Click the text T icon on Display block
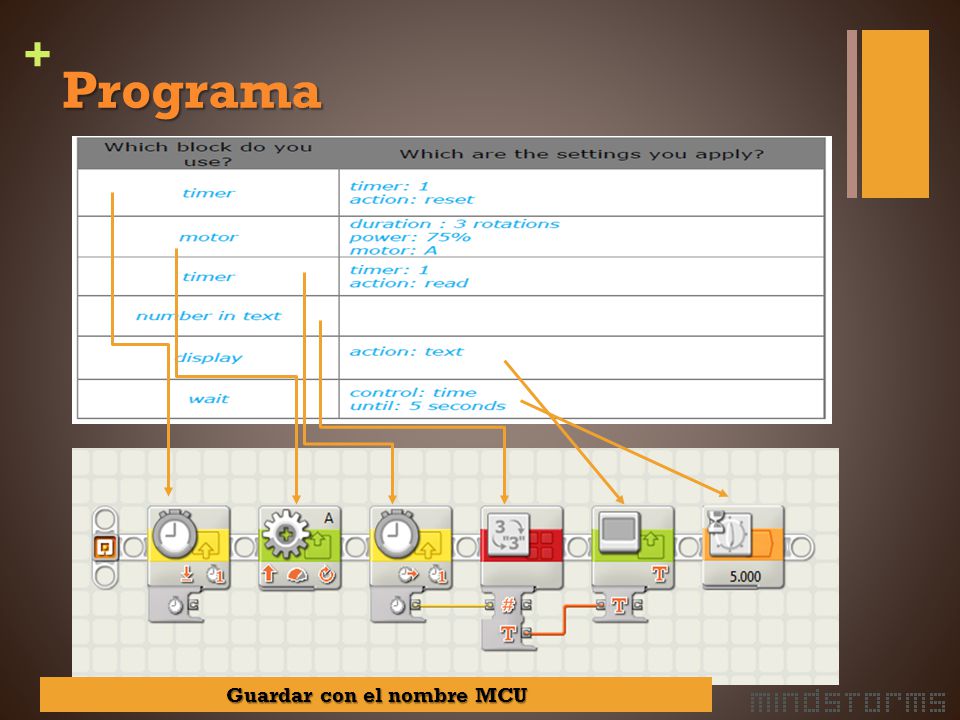Screen dimensions: 960x720 point(659,574)
